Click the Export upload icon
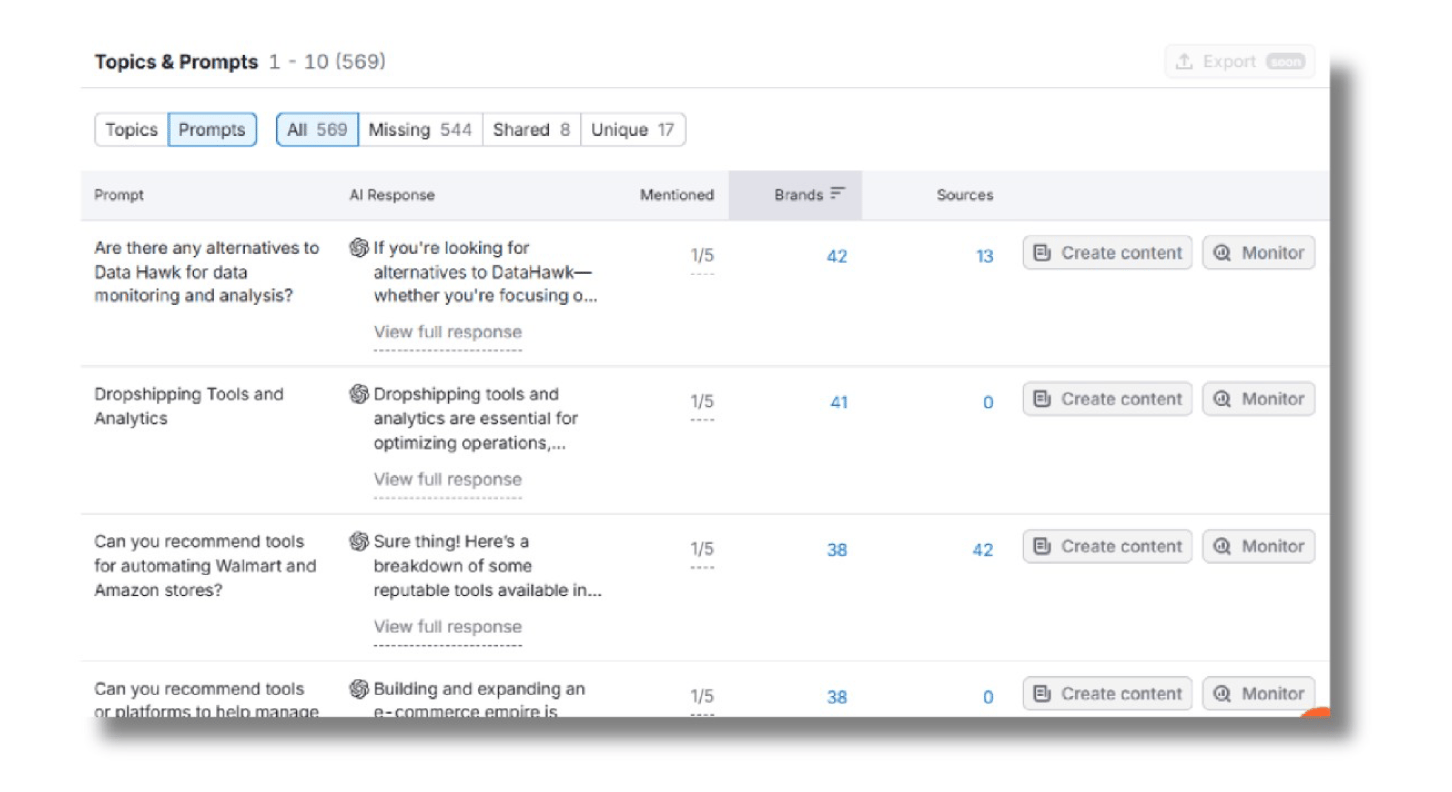 pyautogui.click(x=1184, y=62)
